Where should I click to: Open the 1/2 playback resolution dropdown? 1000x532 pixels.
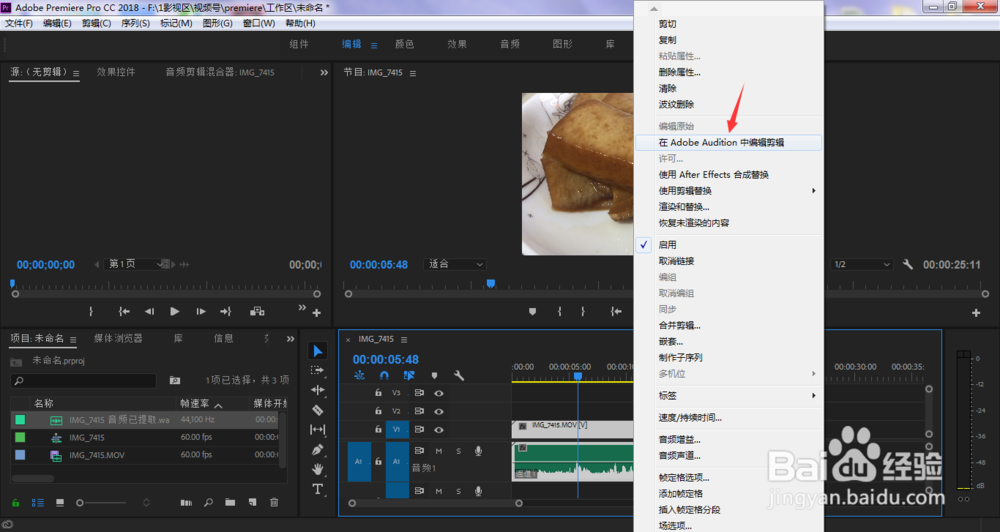pyautogui.click(x=862, y=264)
